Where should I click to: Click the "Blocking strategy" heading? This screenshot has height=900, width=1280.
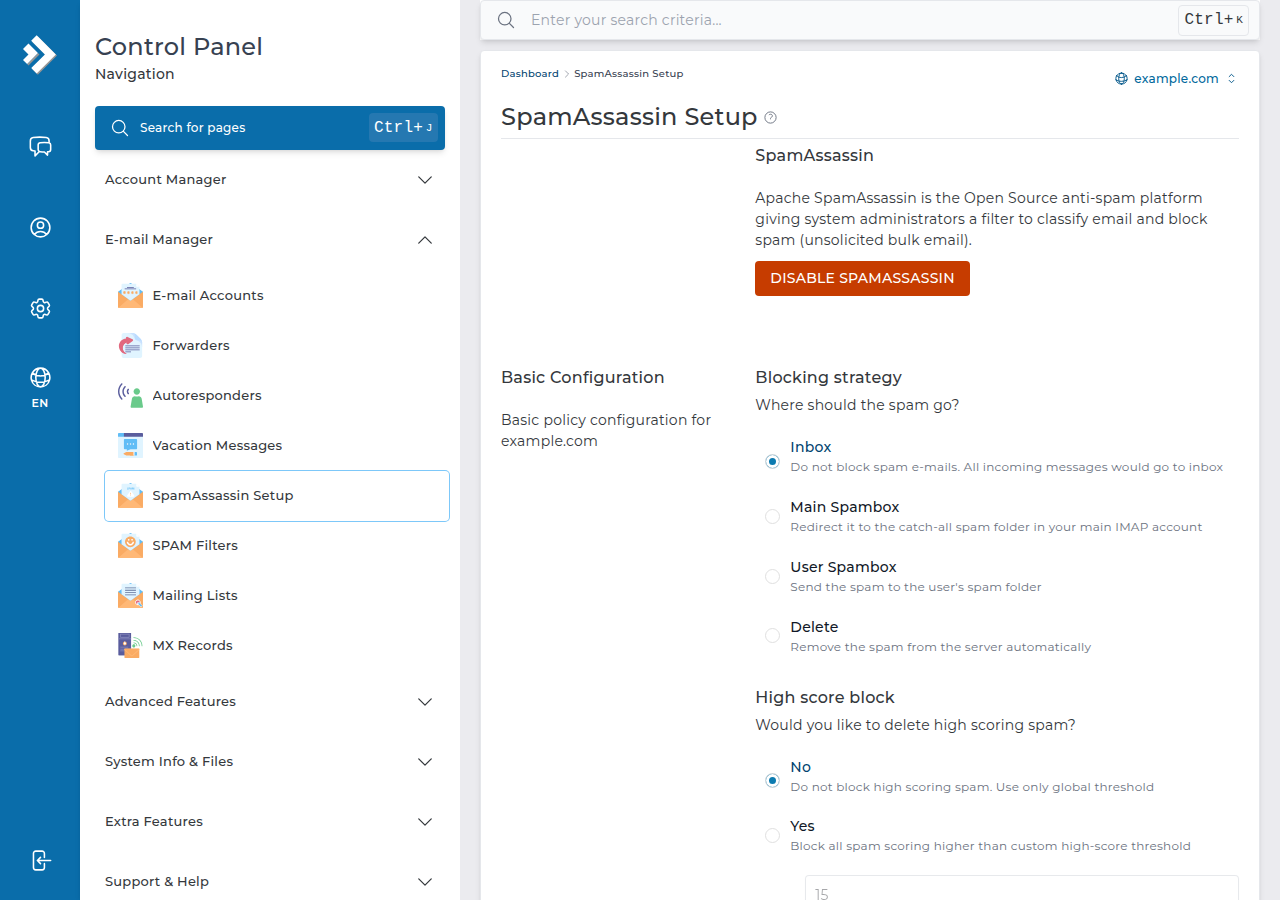[829, 378]
